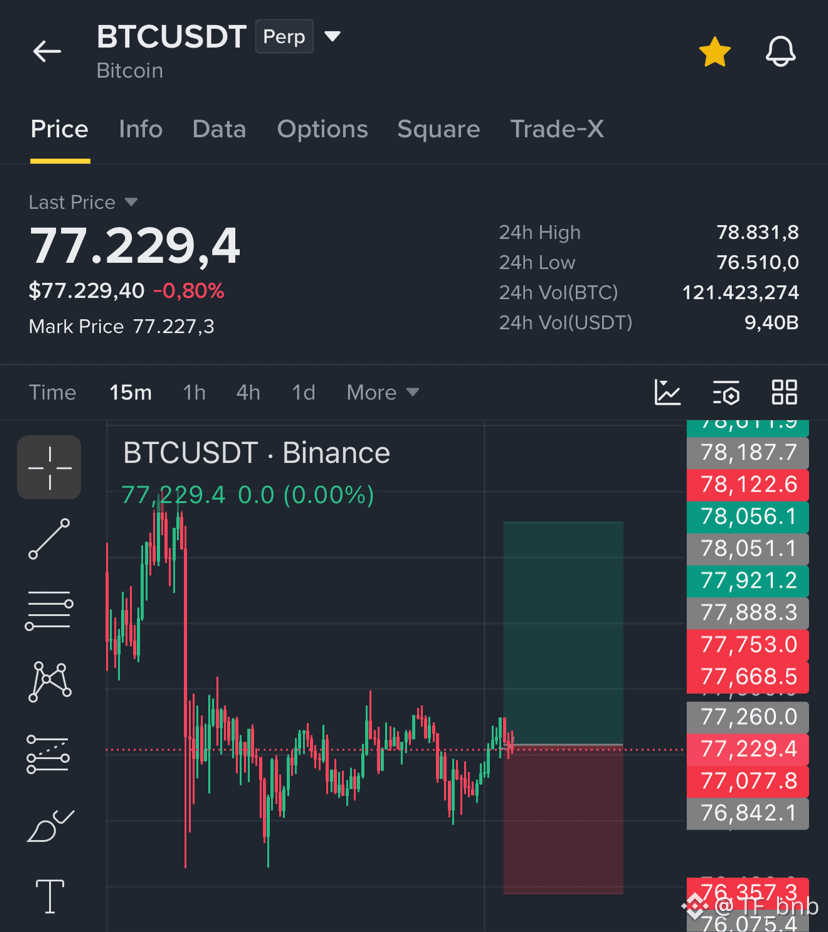Select the text annotation tool
828x932 pixels.
coord(50,896)
